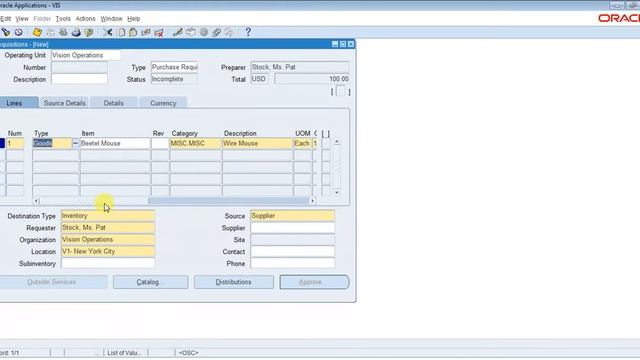Switch to the Details tab

coord(113,103)
